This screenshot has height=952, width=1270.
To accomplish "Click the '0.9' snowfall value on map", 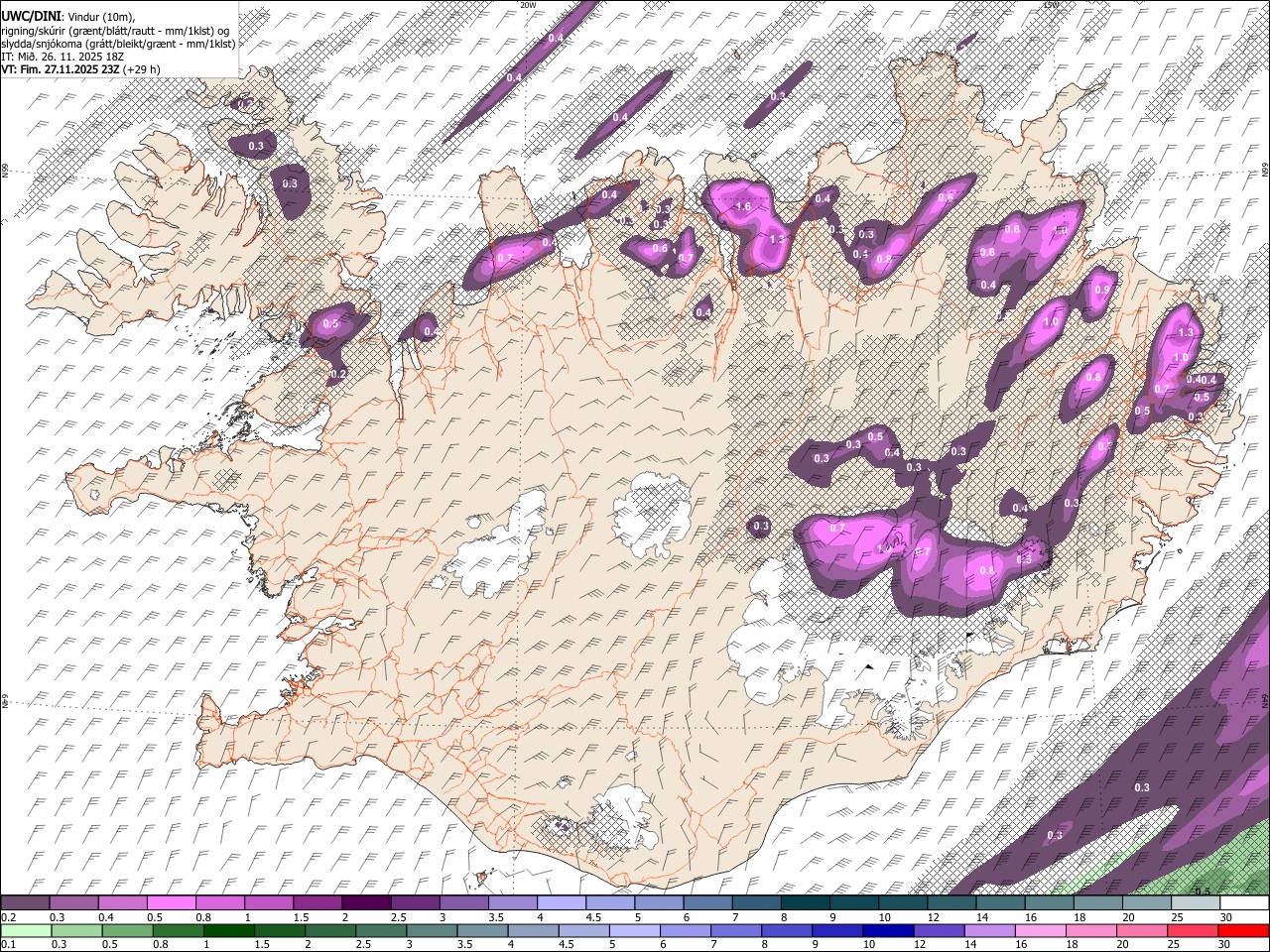I will [1101, 290].
